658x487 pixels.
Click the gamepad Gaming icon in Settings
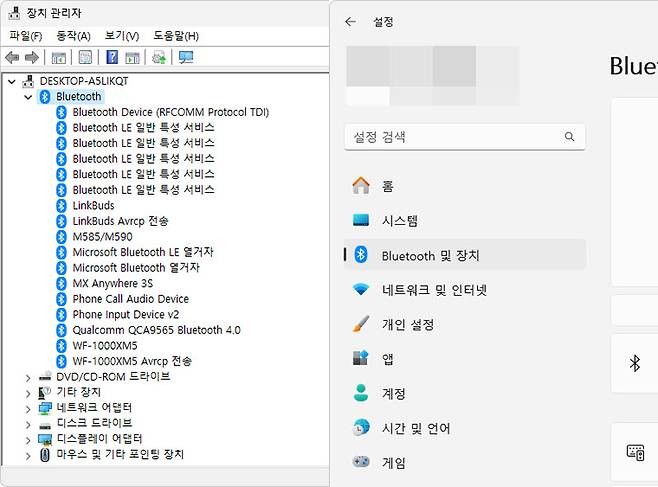pyautogui.click(x=361, y=462)
